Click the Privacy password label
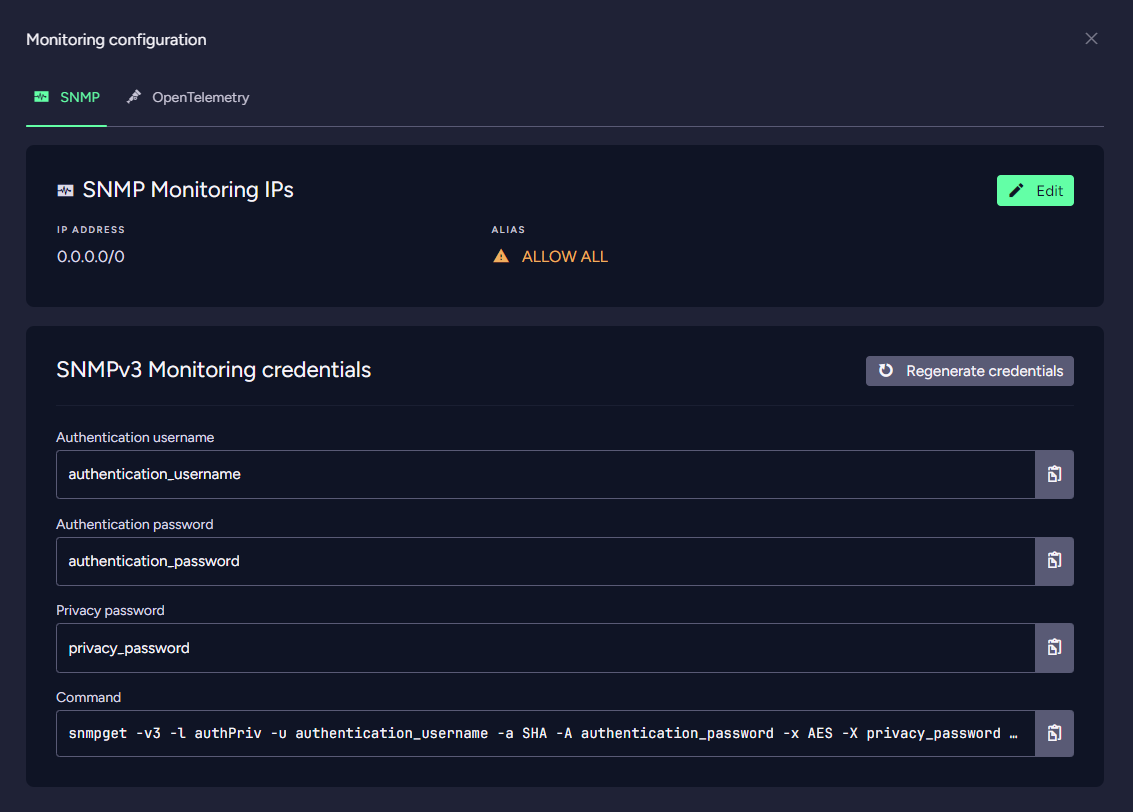The height and width of the screenshot is (812, 1133). click(111, 610)
